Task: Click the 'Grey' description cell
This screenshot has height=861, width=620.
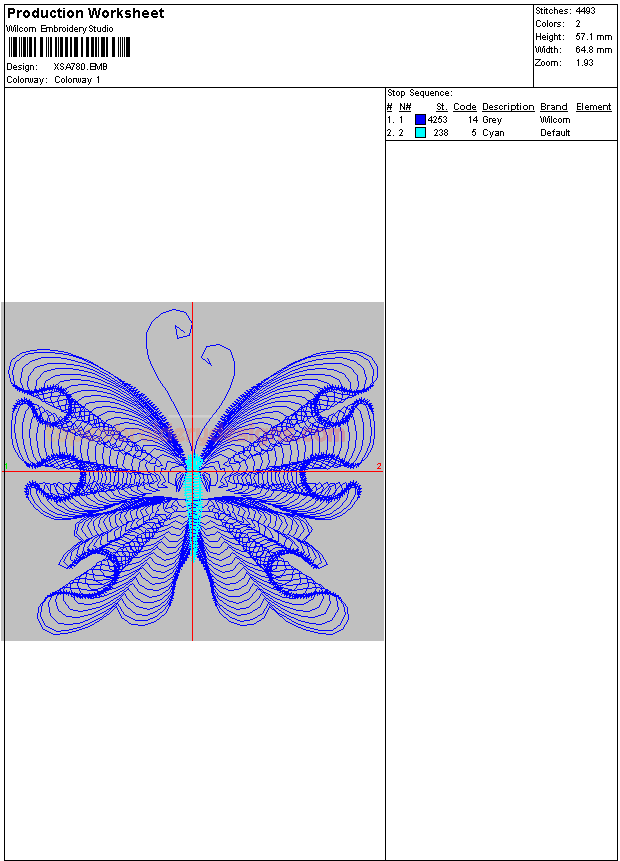Action: pos(492,120)
